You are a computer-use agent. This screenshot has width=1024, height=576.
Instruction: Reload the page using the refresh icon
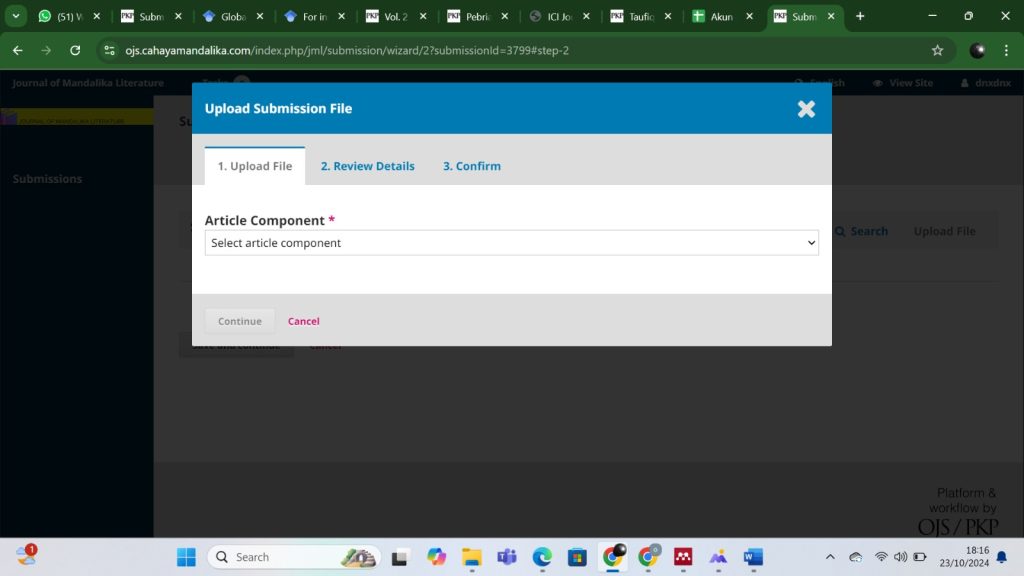click(75, 50)
